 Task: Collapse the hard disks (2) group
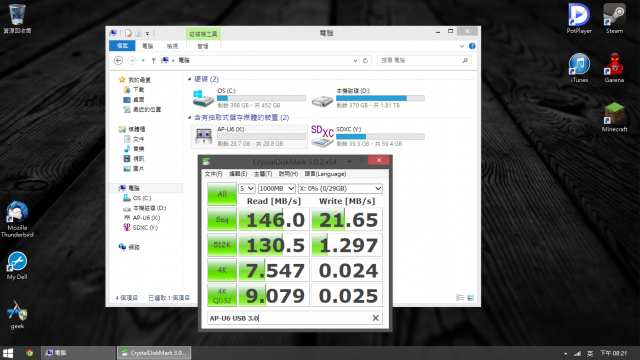pyautogui.click(x=189, y=79)
